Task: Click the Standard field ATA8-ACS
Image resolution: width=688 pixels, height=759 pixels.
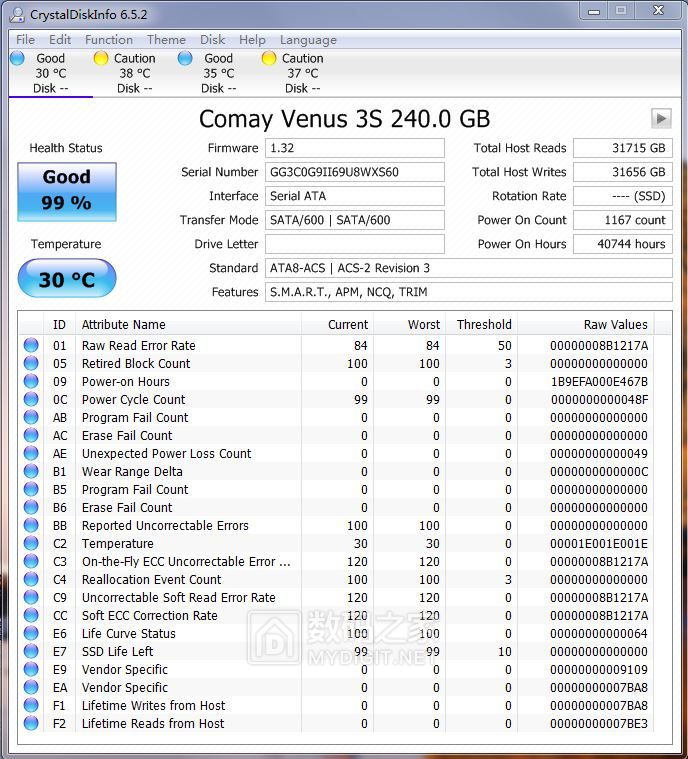Action: pyautogui.click(x=469, y=268)
